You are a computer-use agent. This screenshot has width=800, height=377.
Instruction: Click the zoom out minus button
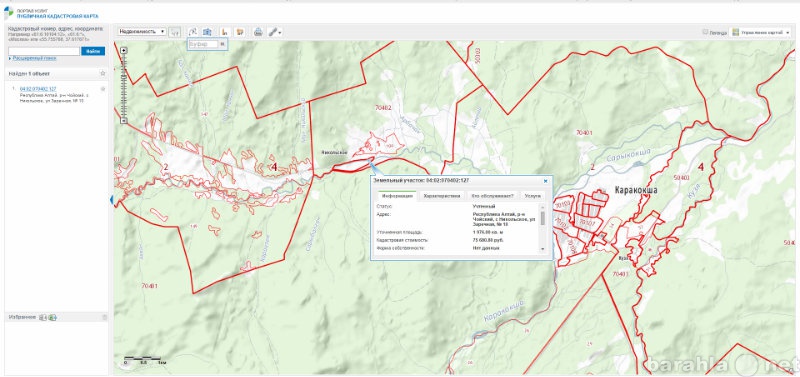[123, 120]
